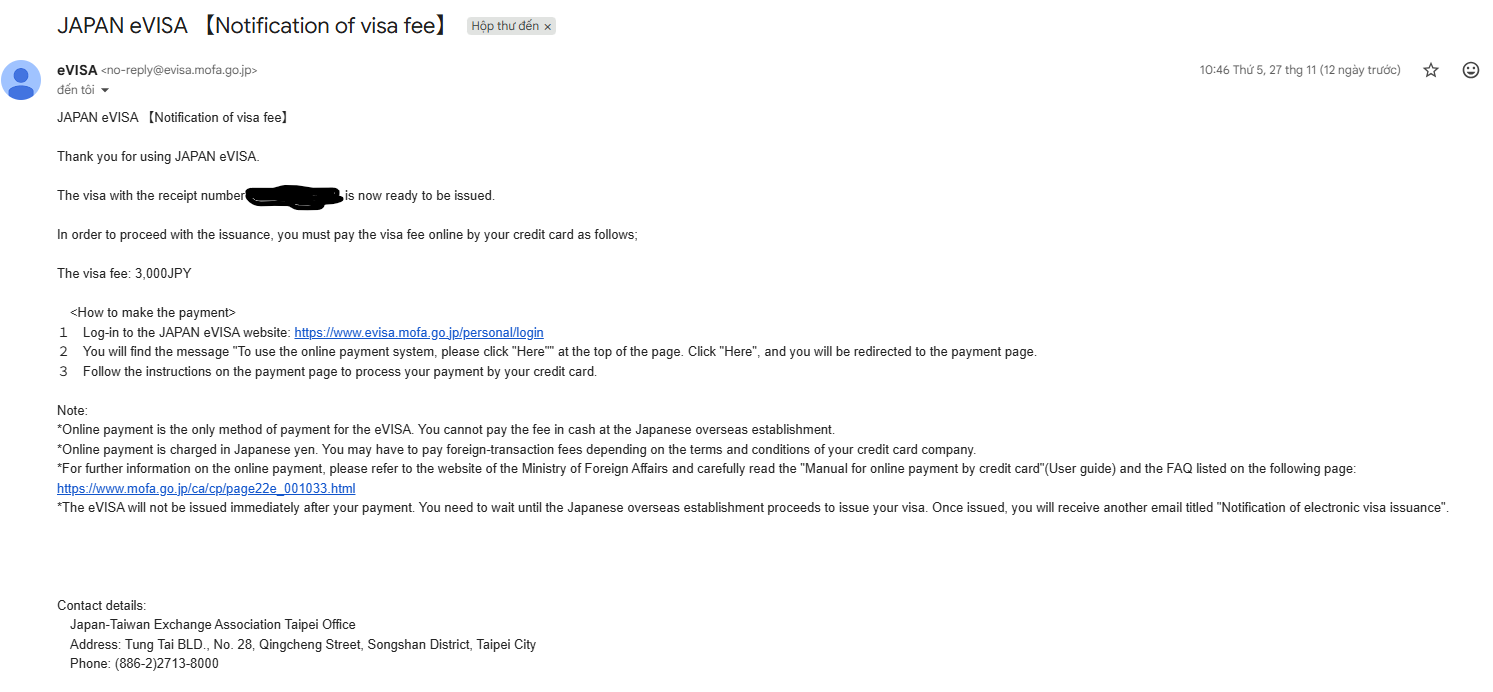The width and height of the screenshot is (1493, 692).
Task: Click the 10:46 email timestamp
Action: pos(1300,70)
